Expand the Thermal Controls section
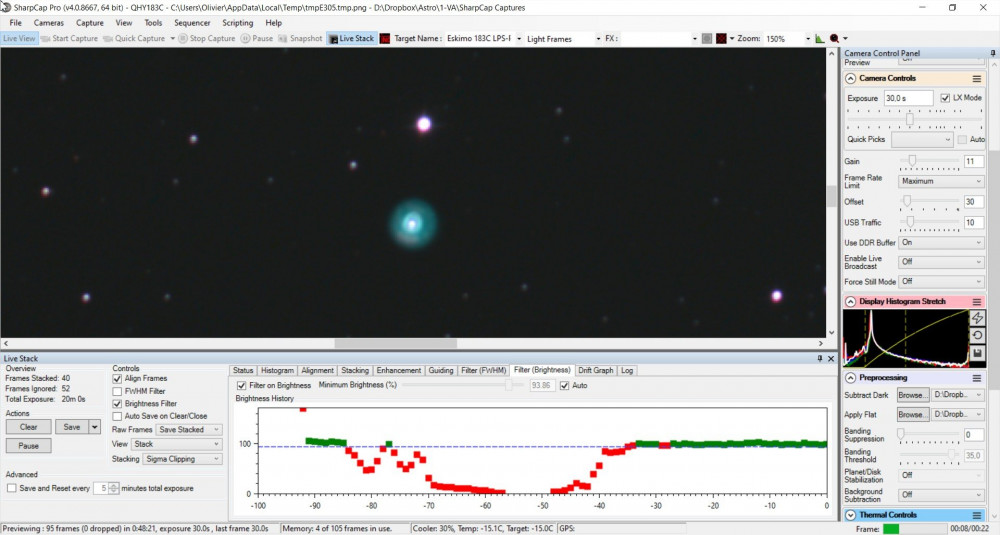 tap(851, 515)
